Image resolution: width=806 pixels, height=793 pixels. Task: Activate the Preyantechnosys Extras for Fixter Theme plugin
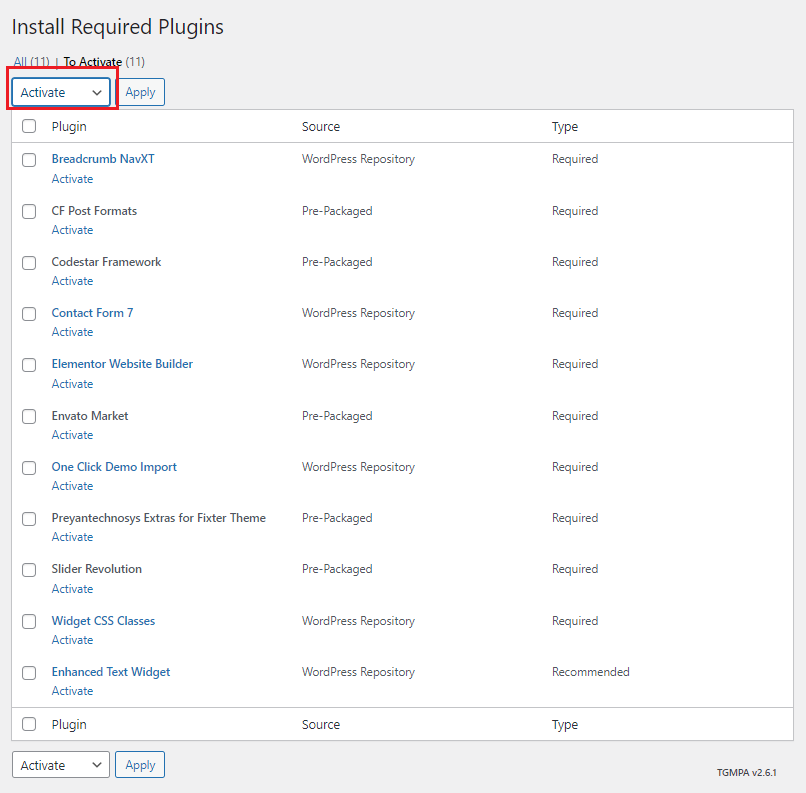[x=72, y=537]
